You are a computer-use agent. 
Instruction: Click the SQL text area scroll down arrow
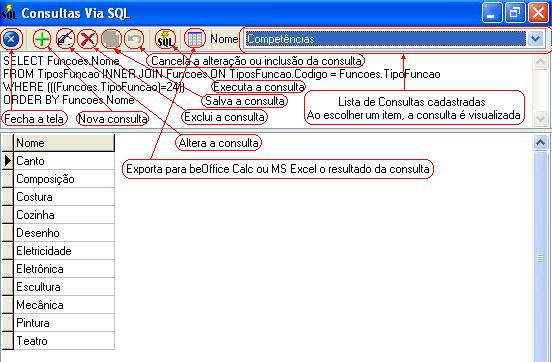click(540, 118)
